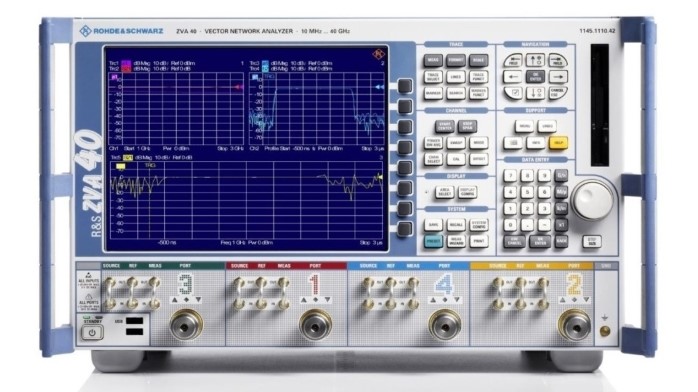Push the dark OK ENTER navigation key

535,77
